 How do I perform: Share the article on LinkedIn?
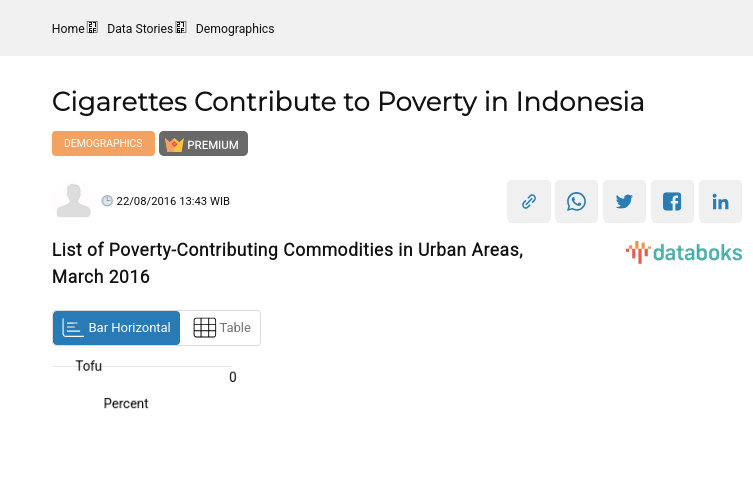(720, 201)
